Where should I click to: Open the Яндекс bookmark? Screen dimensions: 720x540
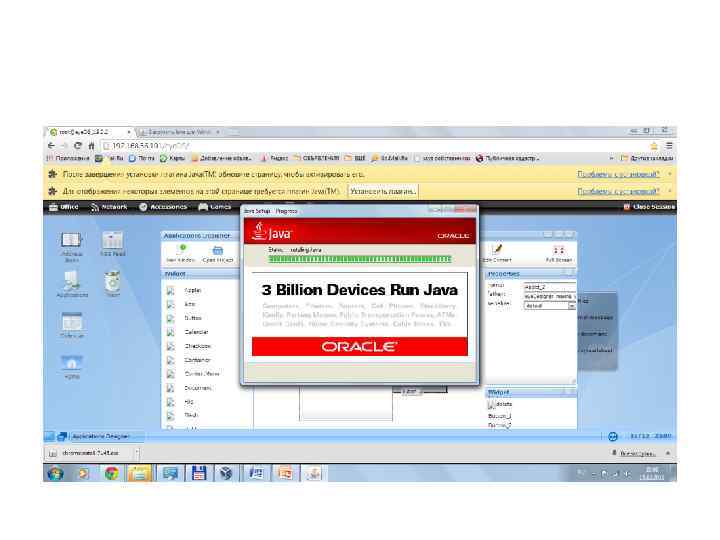274,158
